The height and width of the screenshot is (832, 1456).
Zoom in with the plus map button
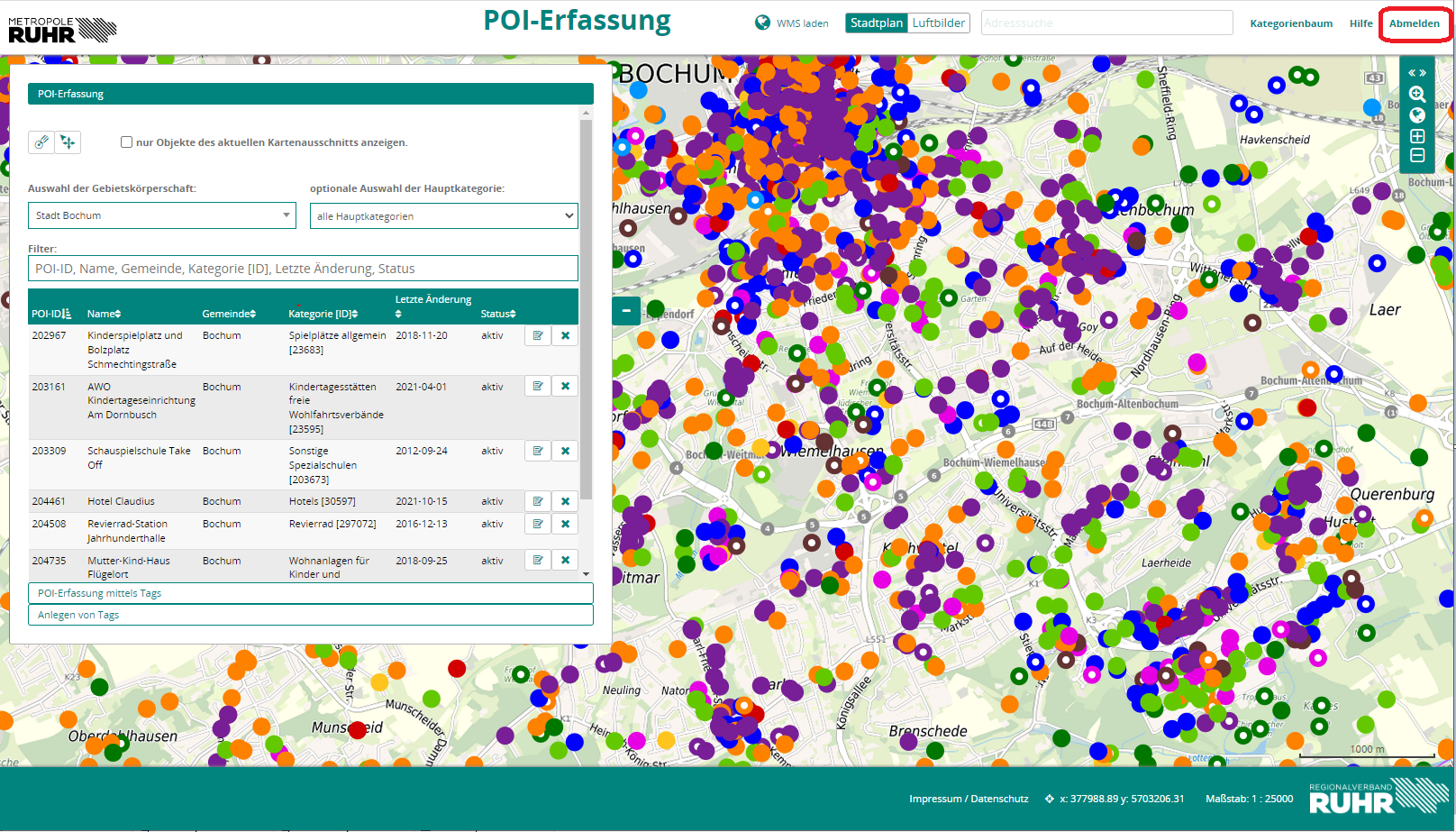pyautogui.click(x=1417, y=136)
